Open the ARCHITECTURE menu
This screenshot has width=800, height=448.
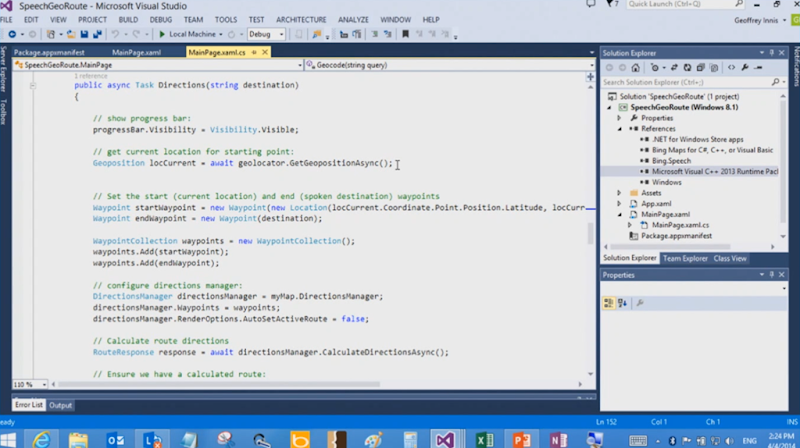click(301, 20)
